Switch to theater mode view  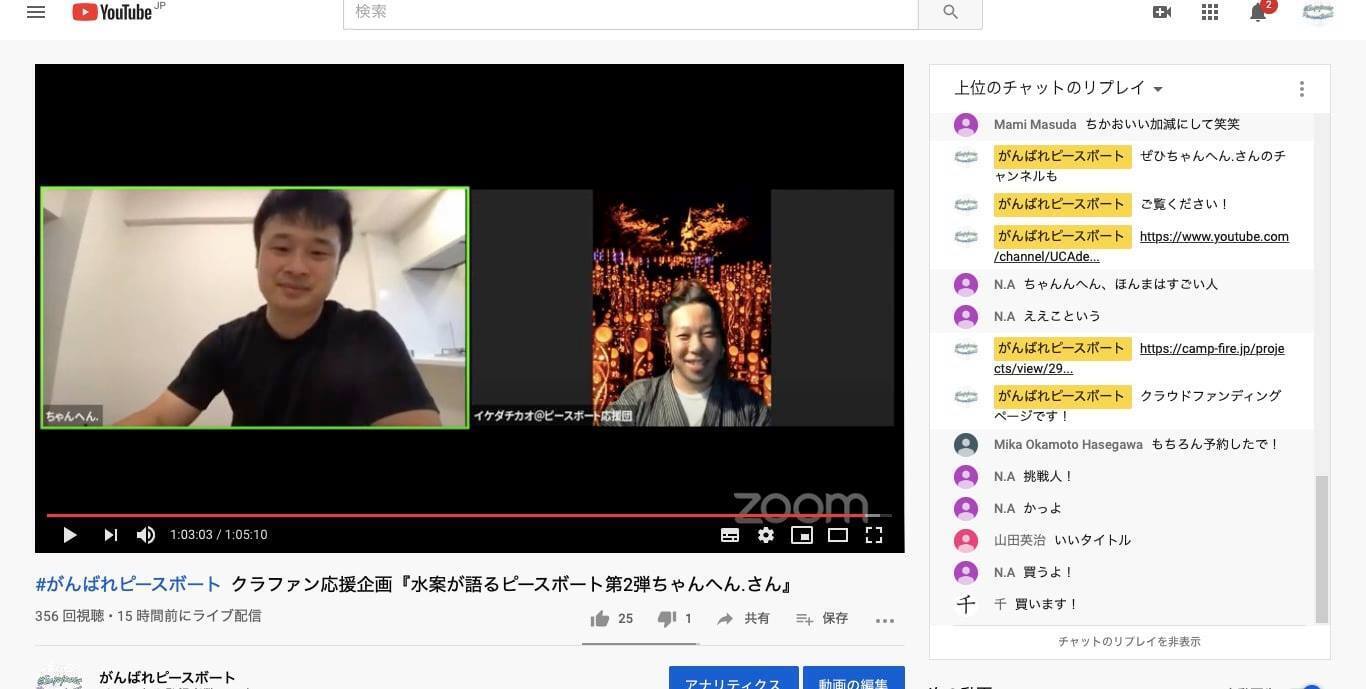pyautogui.click(x=838, y=535)
